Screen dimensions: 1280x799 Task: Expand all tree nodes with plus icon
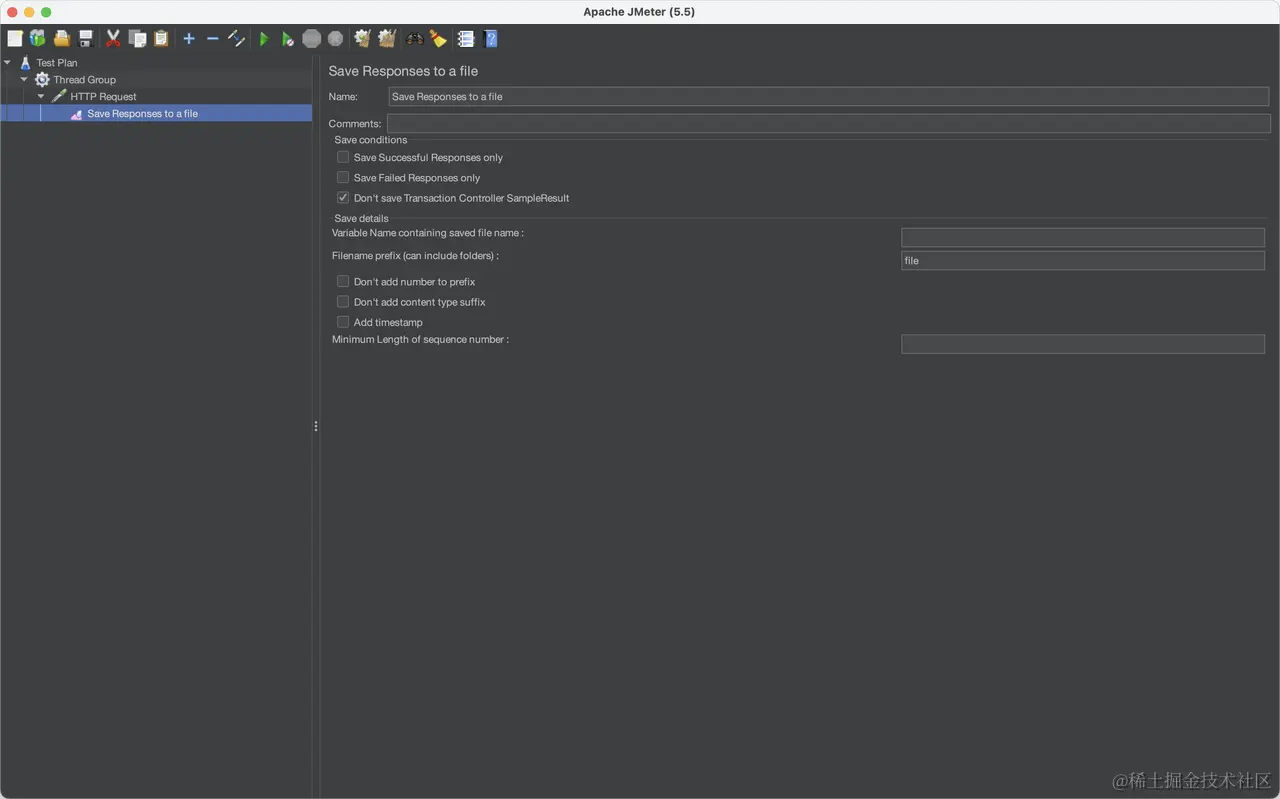click(189, 39)
